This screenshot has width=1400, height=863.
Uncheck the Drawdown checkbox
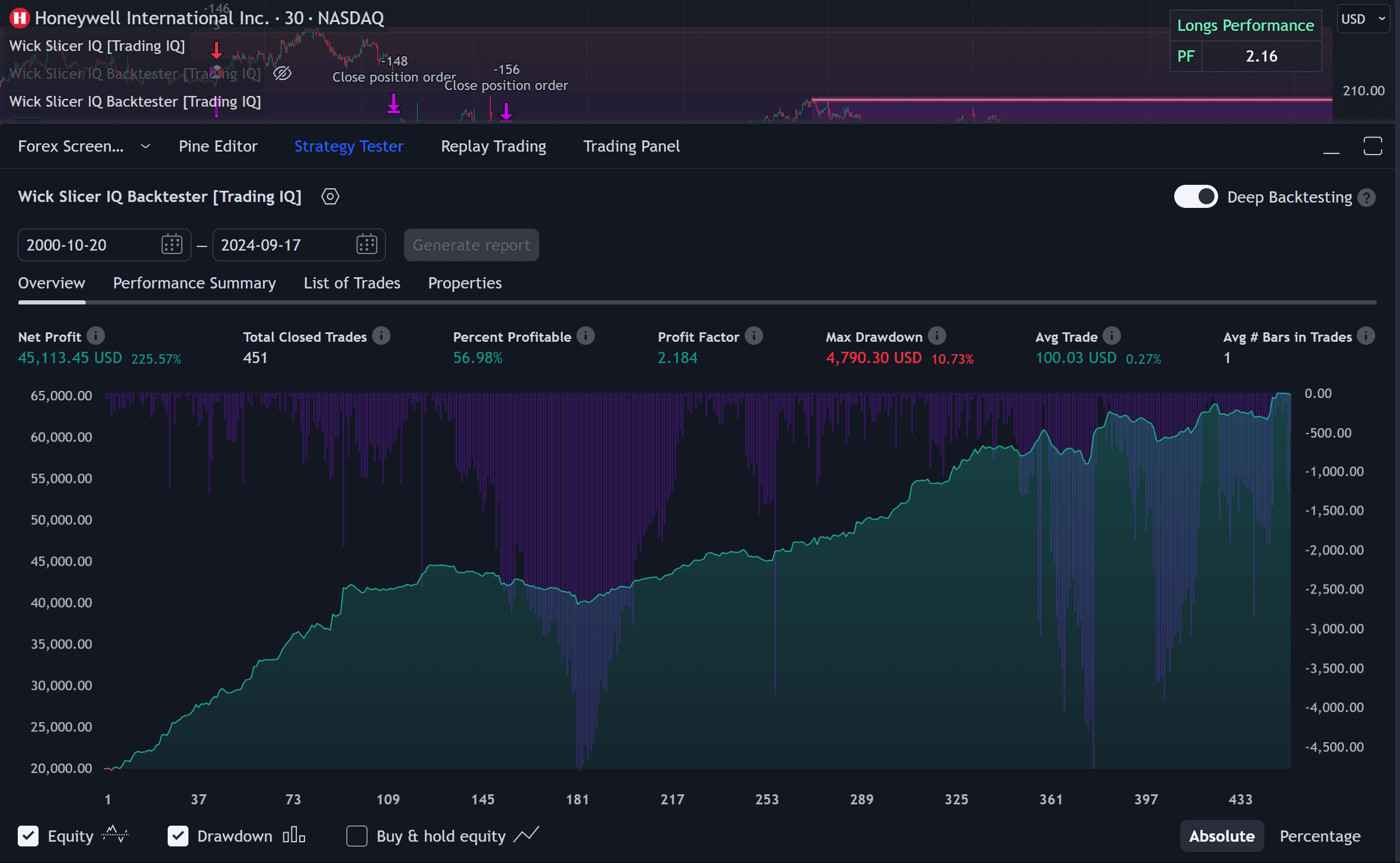click(x=178, y=836)
